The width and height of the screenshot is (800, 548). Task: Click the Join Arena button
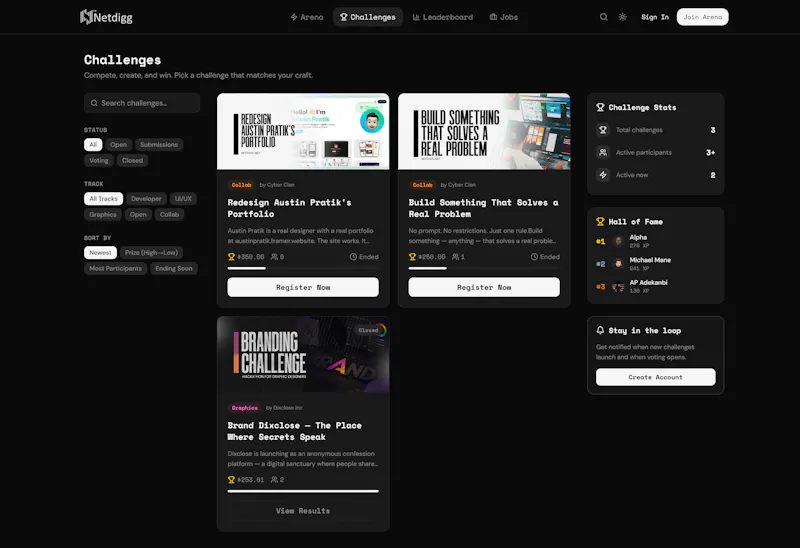(703, 17)
